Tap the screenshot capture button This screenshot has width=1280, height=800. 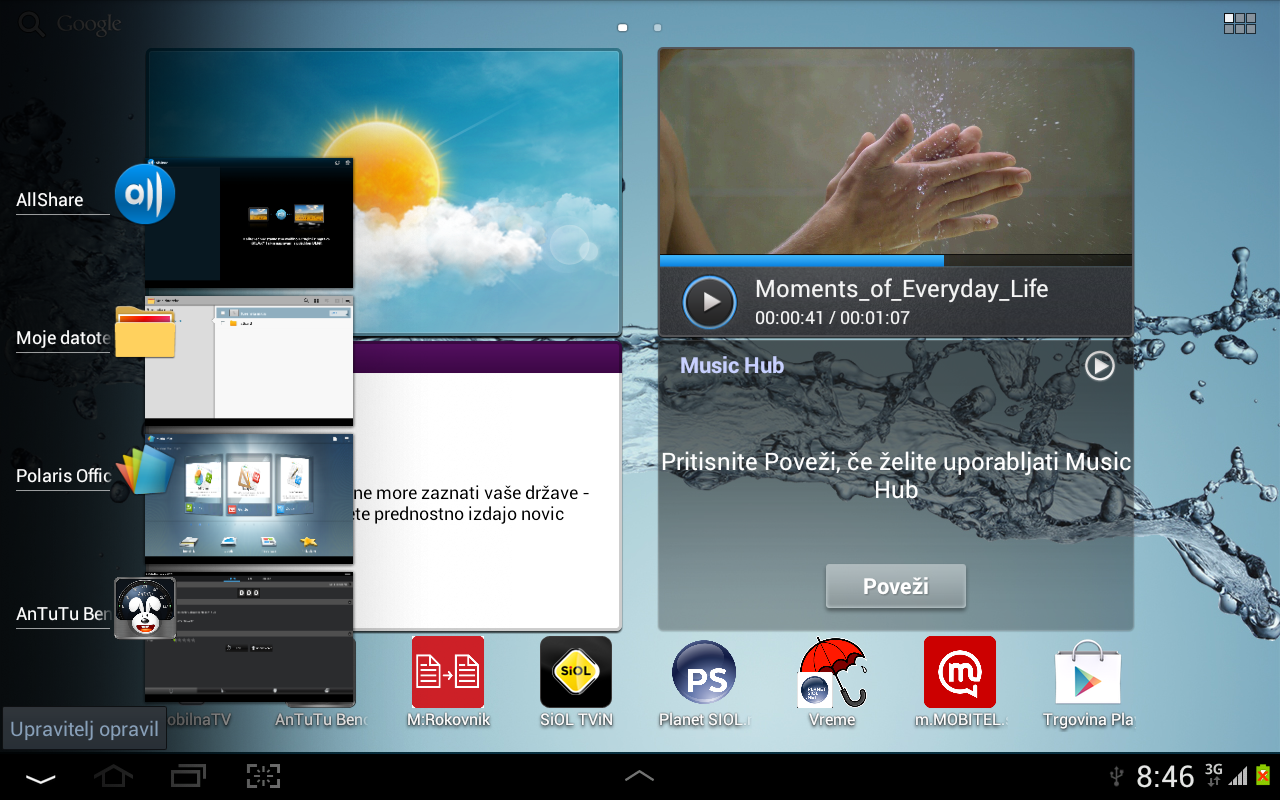point(263,776)
